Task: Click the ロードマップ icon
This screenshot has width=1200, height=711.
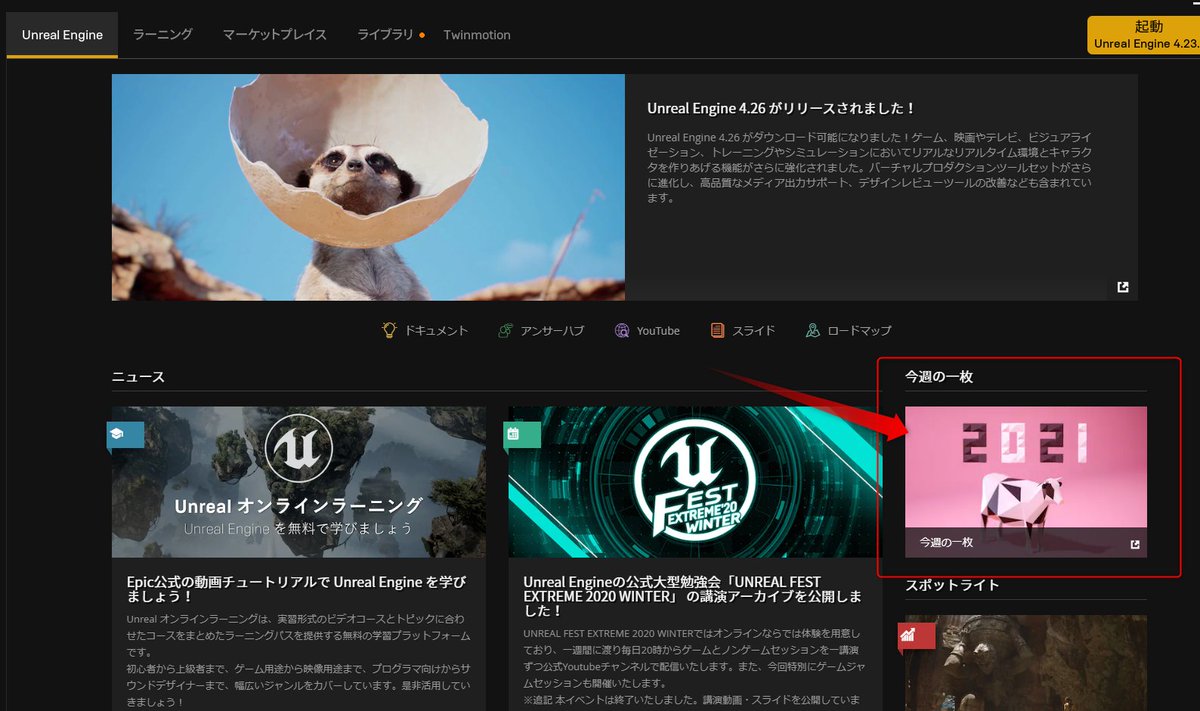Action: [813, 330]
